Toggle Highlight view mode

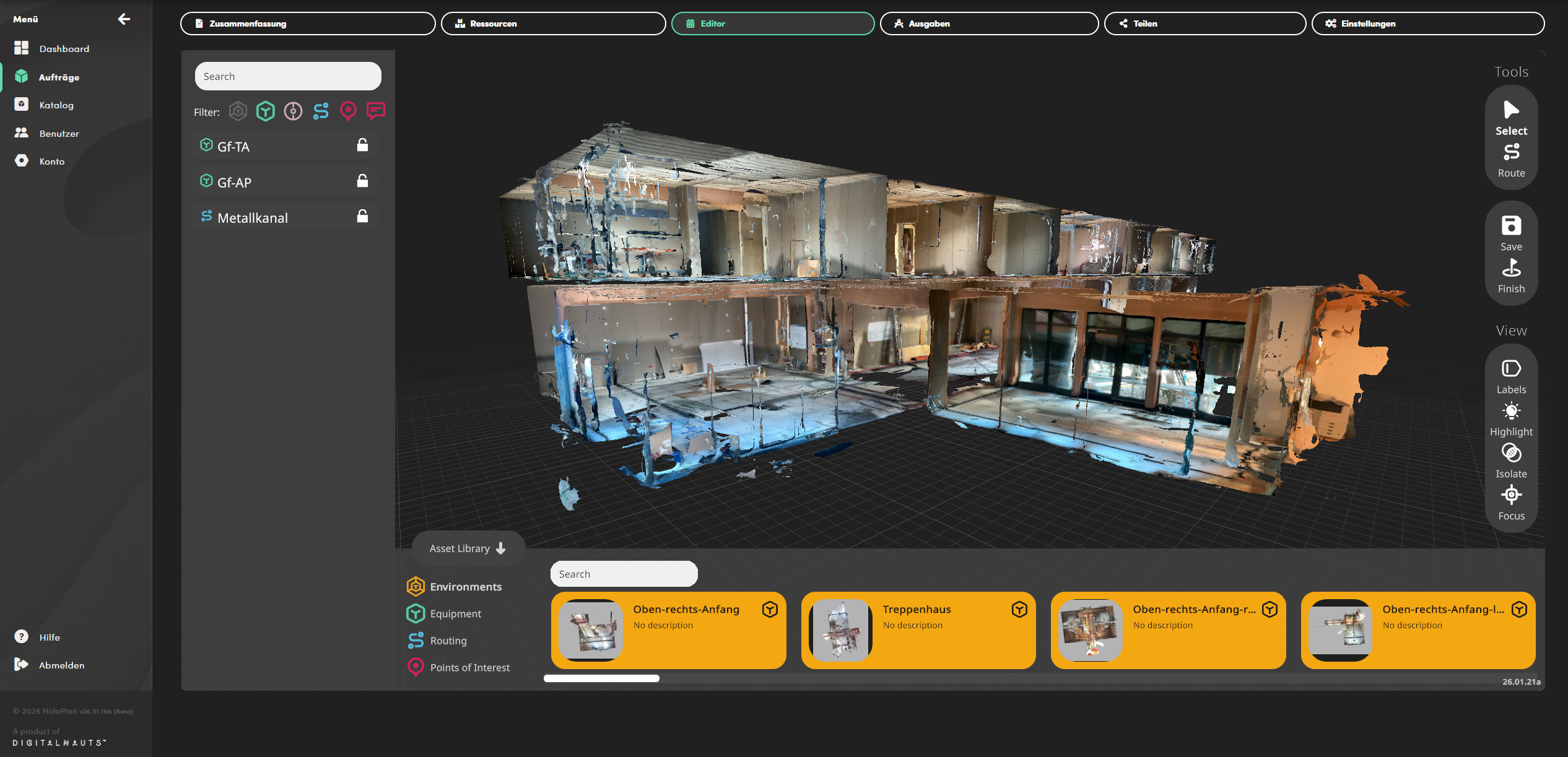pyautogui.click(x=1510, y=412)
